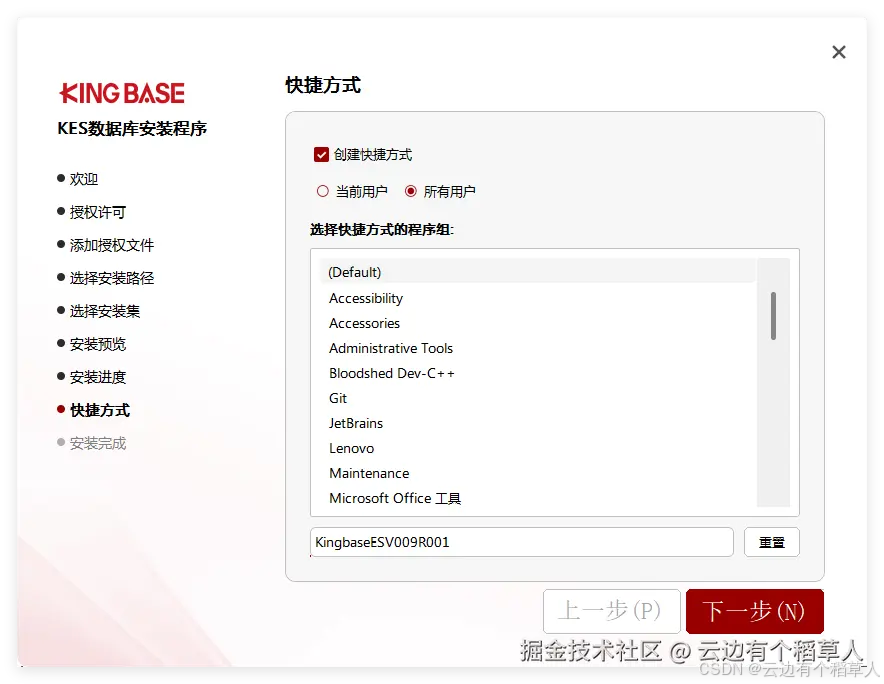This screenshot has height=684, width=884.
Task: Click the 重置 reset button
Action: (771, 542)
